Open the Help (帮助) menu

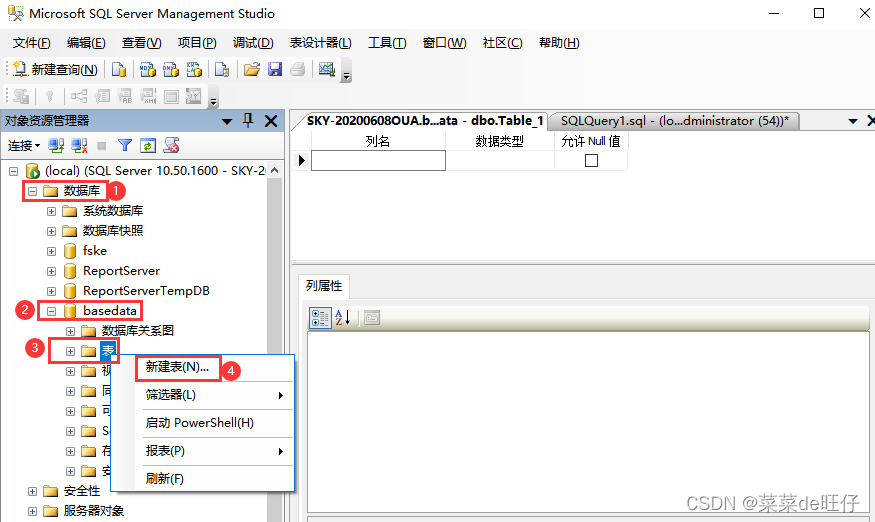[559, 43]
